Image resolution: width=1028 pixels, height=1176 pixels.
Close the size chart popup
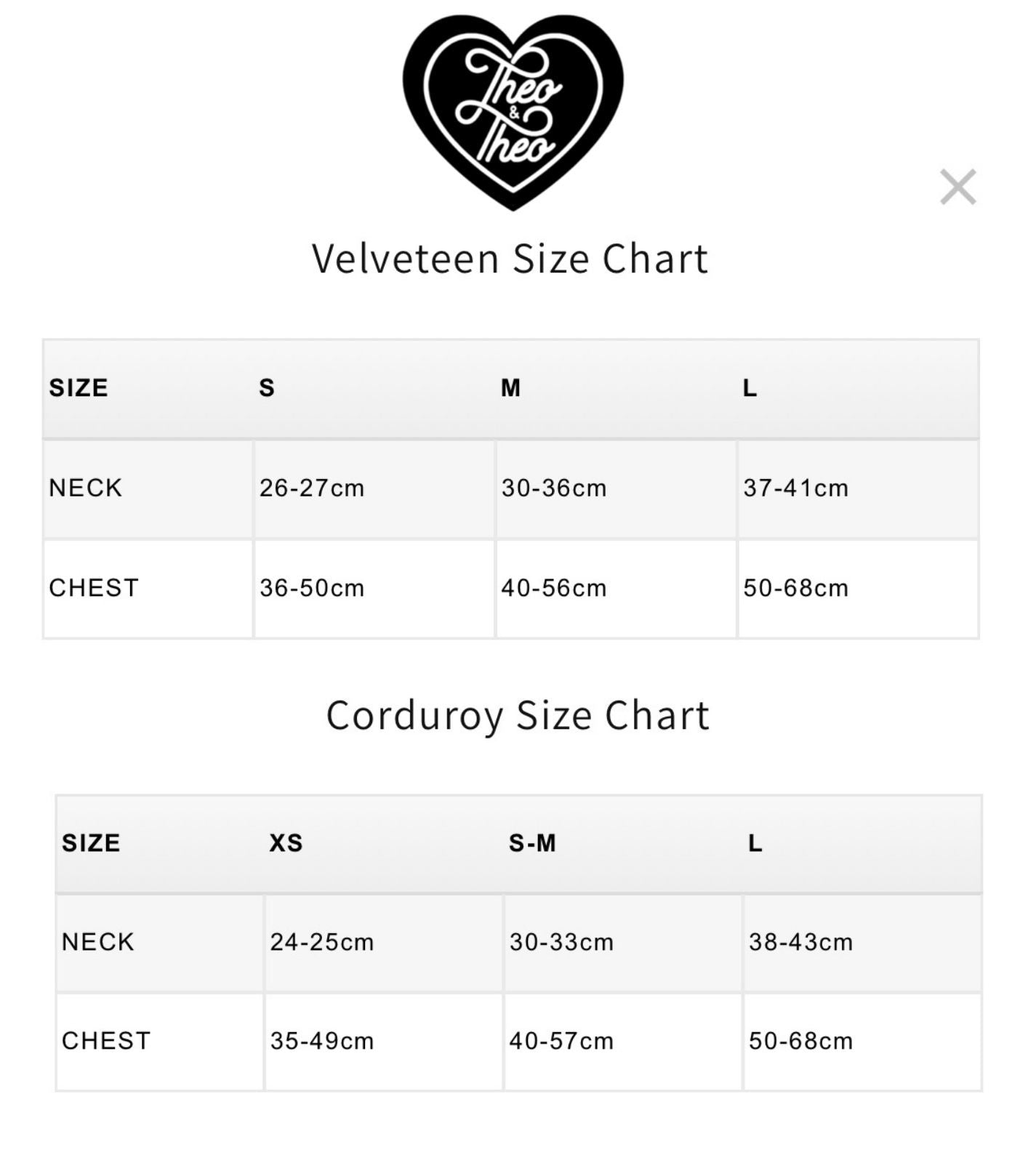coord(957,188)
